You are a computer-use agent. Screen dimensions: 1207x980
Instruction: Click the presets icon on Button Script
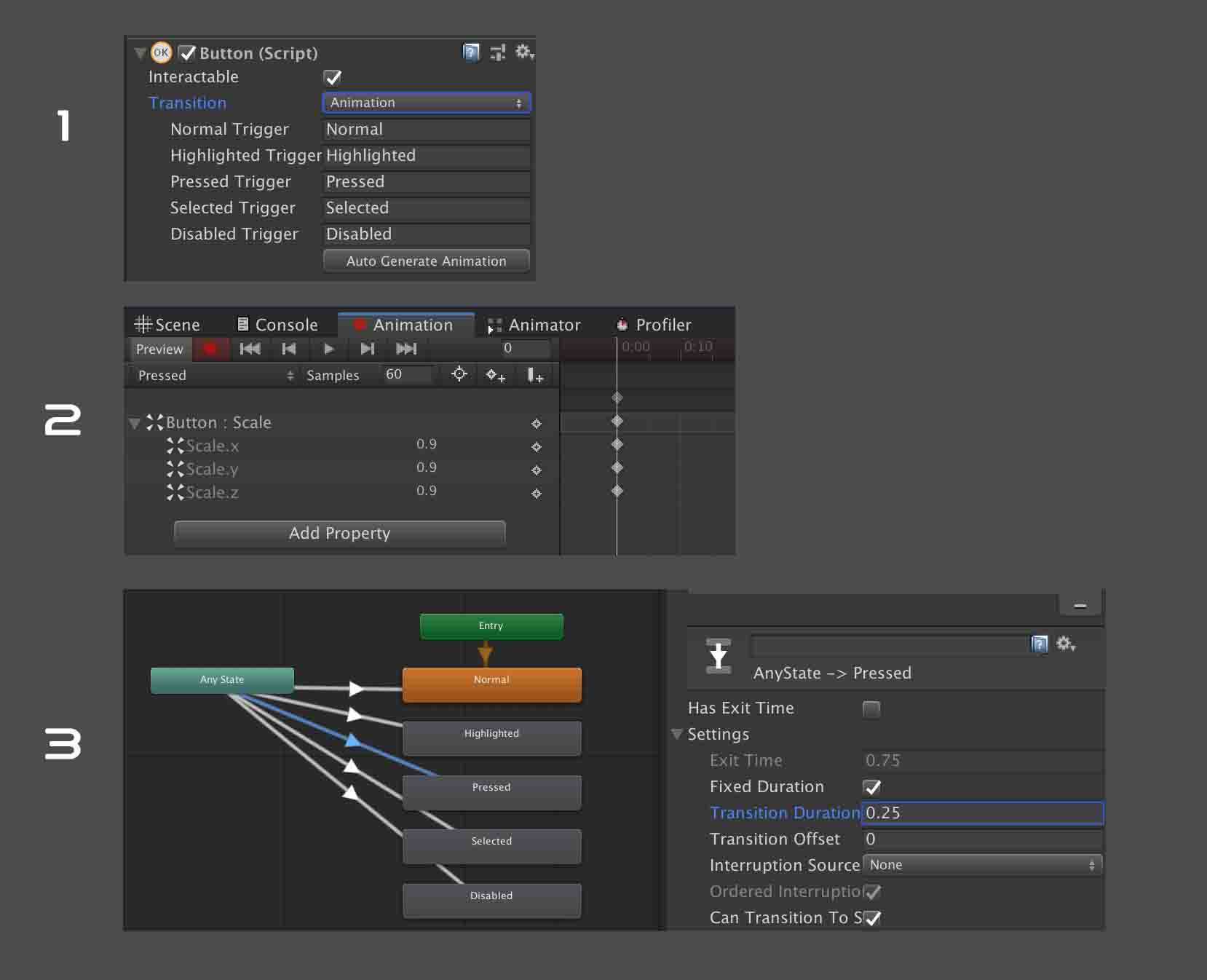(x=497, y=52)
